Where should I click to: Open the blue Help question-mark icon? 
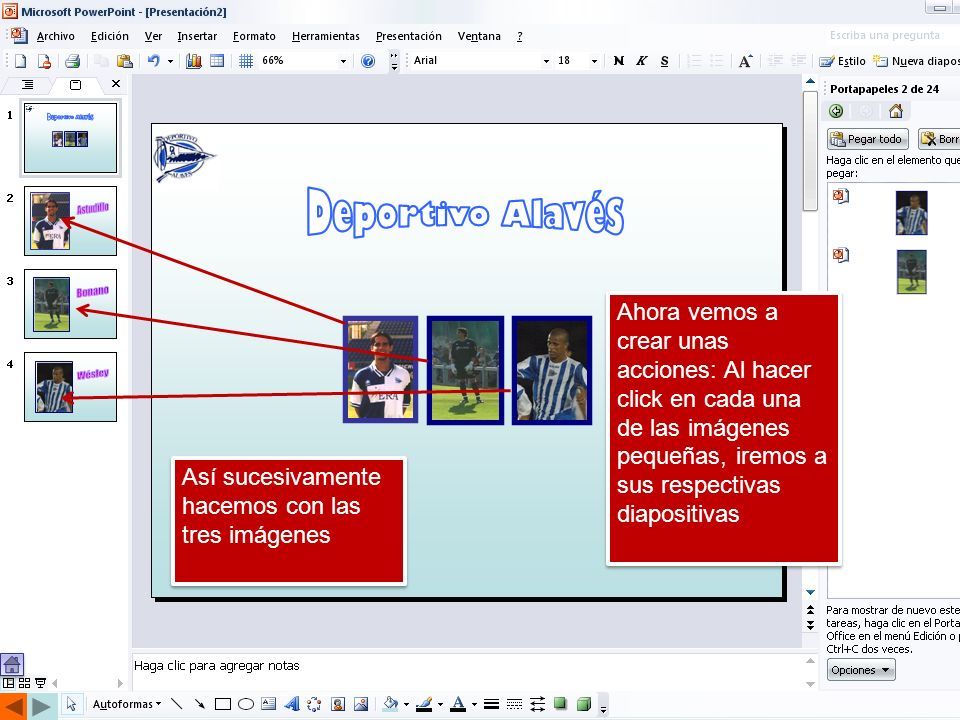[368, 61]
